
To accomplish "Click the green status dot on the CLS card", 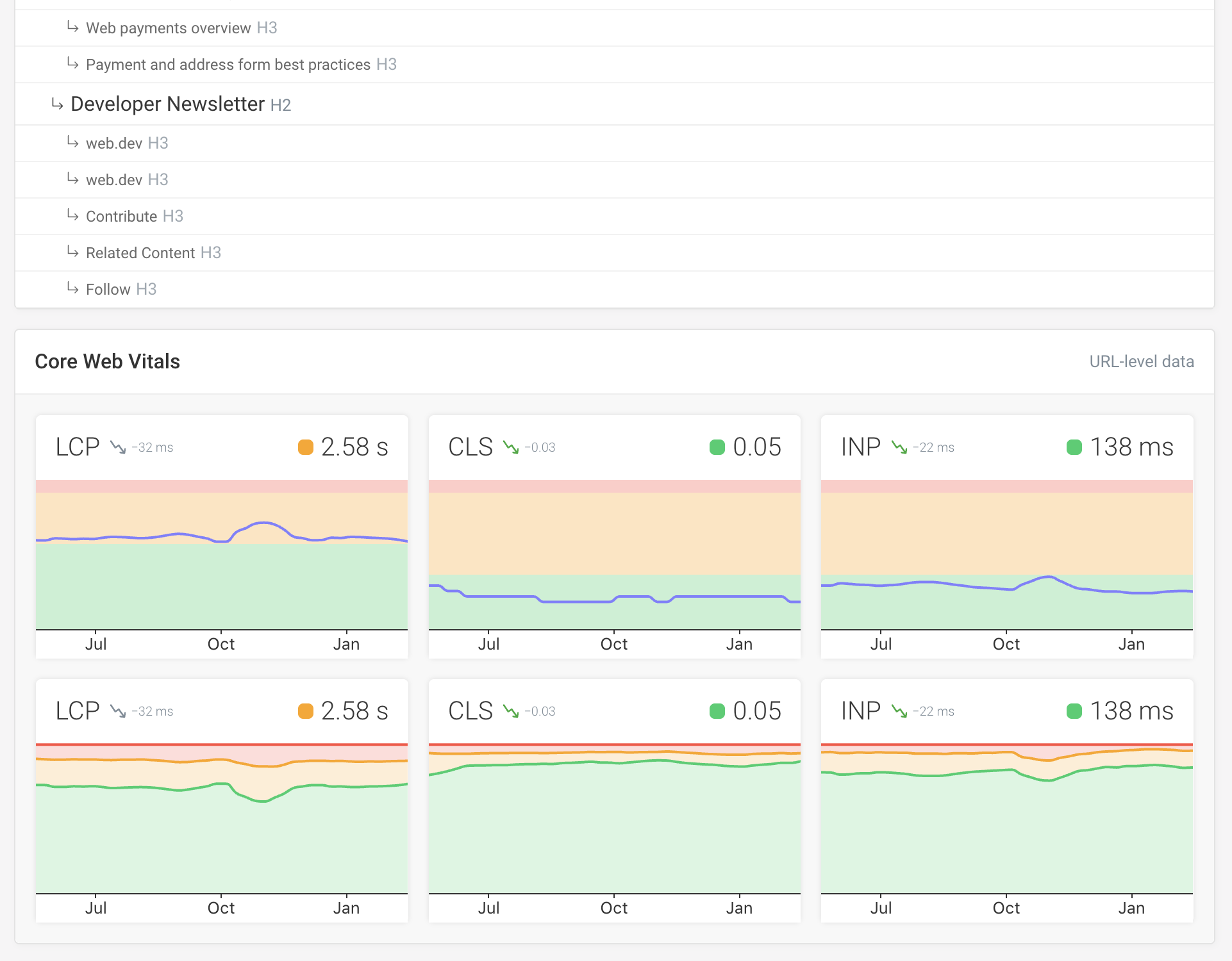I will point(717,447).
